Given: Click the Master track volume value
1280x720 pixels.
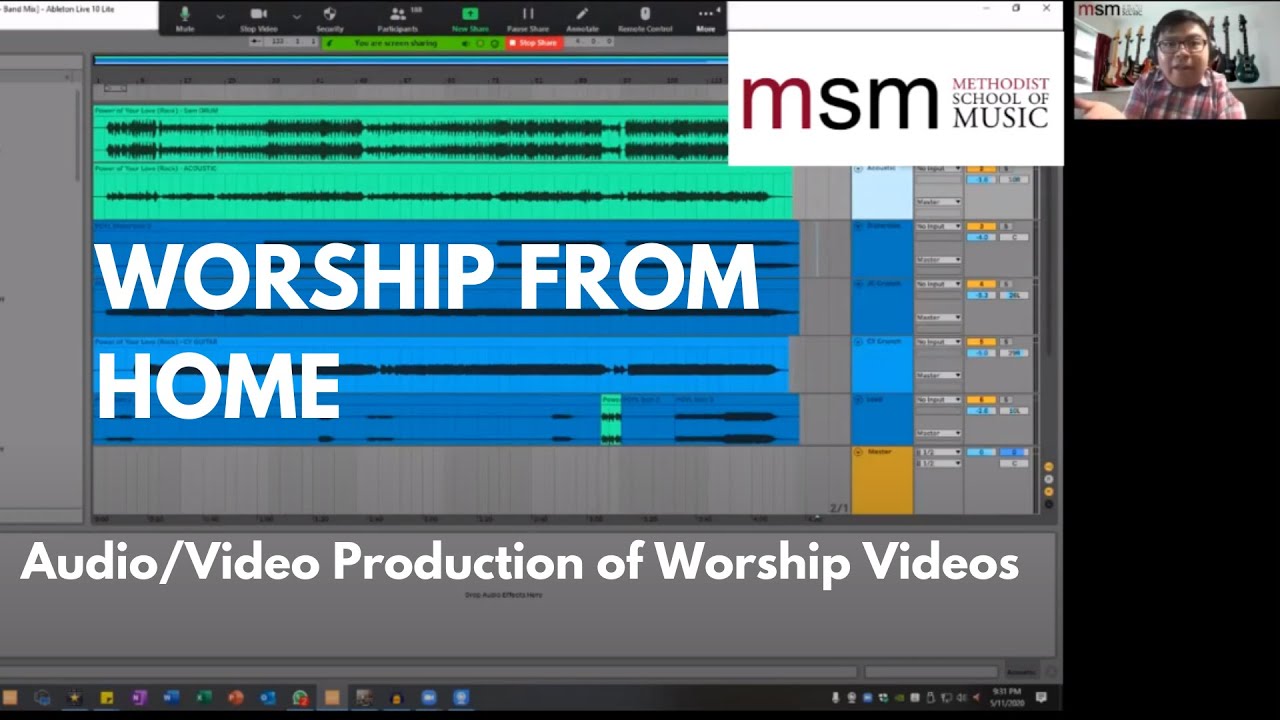Looking at the screenshot, I should tap(981, 452).
